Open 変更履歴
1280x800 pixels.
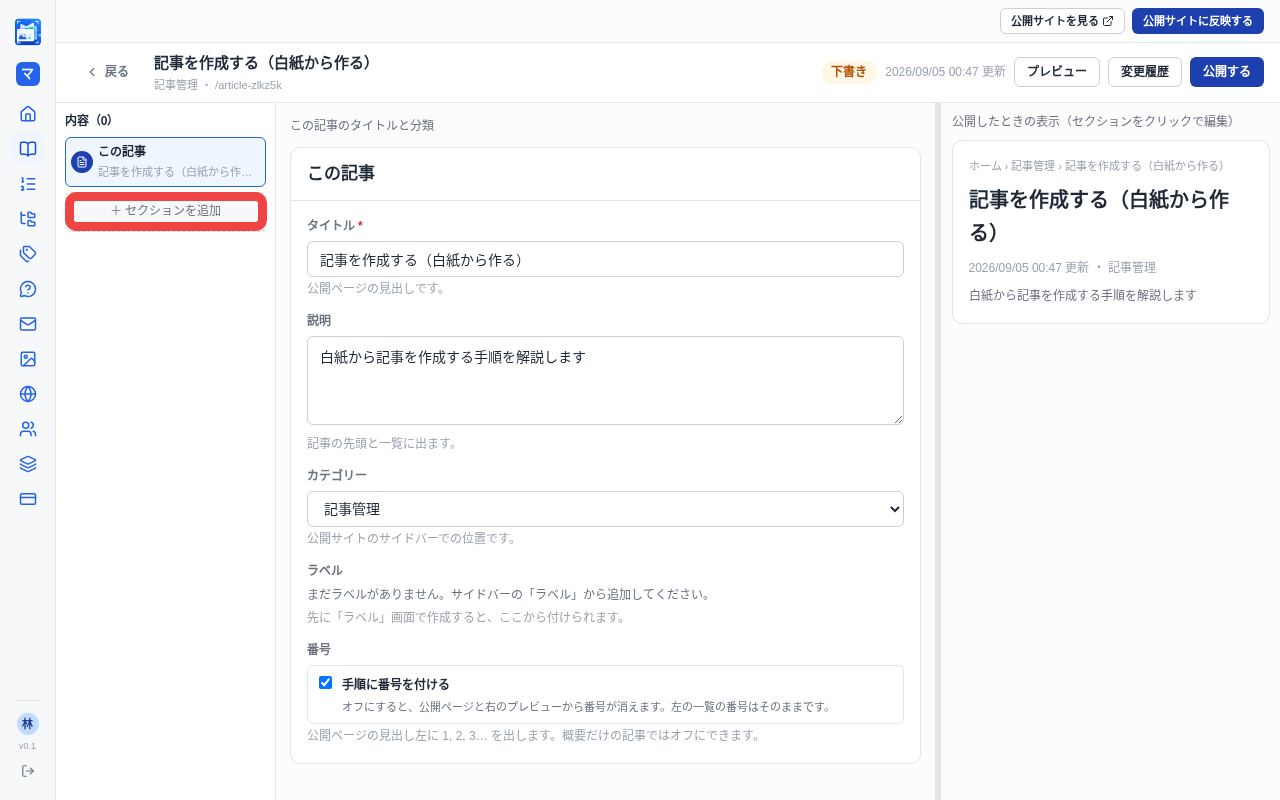(1145, 72)
